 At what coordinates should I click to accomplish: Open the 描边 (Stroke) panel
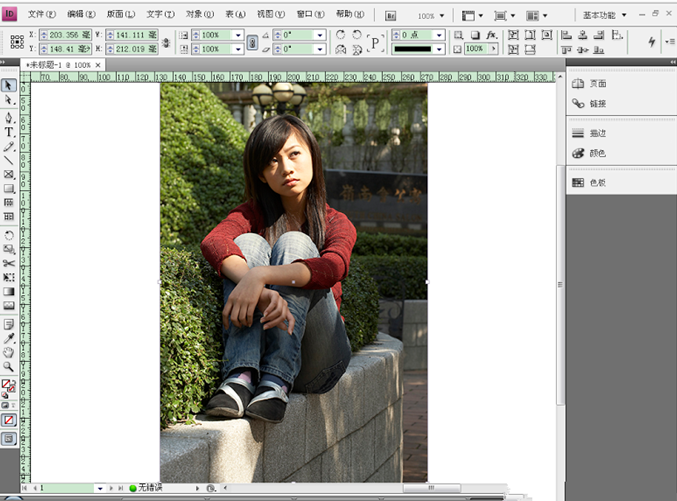click(x=597, y=133)
